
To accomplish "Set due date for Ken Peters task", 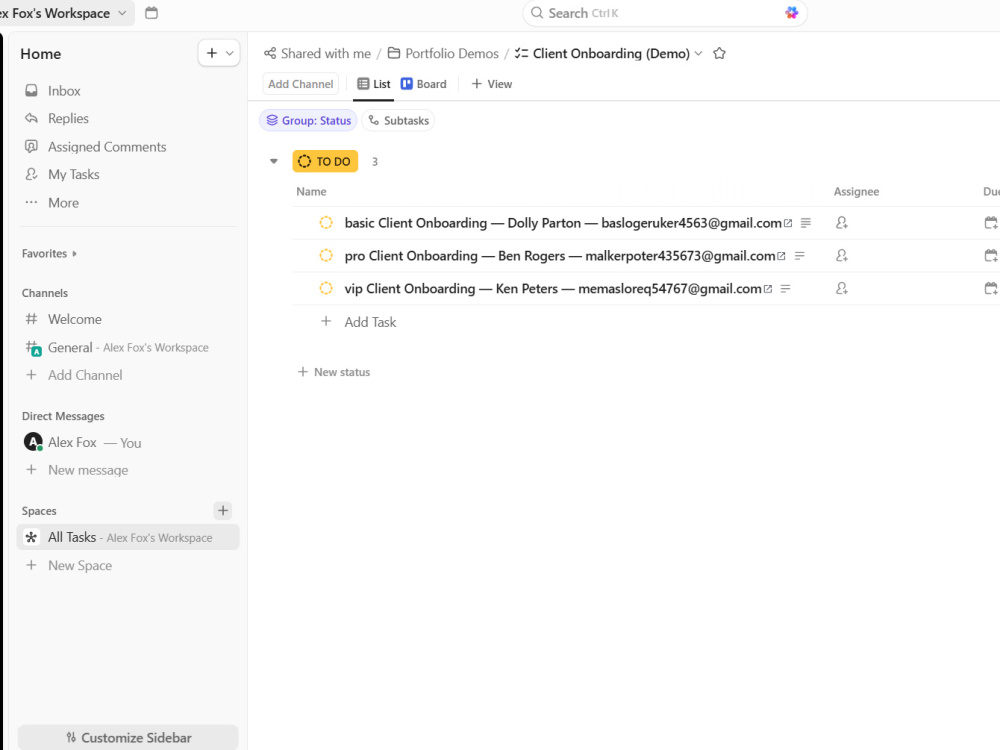I will click(991, 288).
